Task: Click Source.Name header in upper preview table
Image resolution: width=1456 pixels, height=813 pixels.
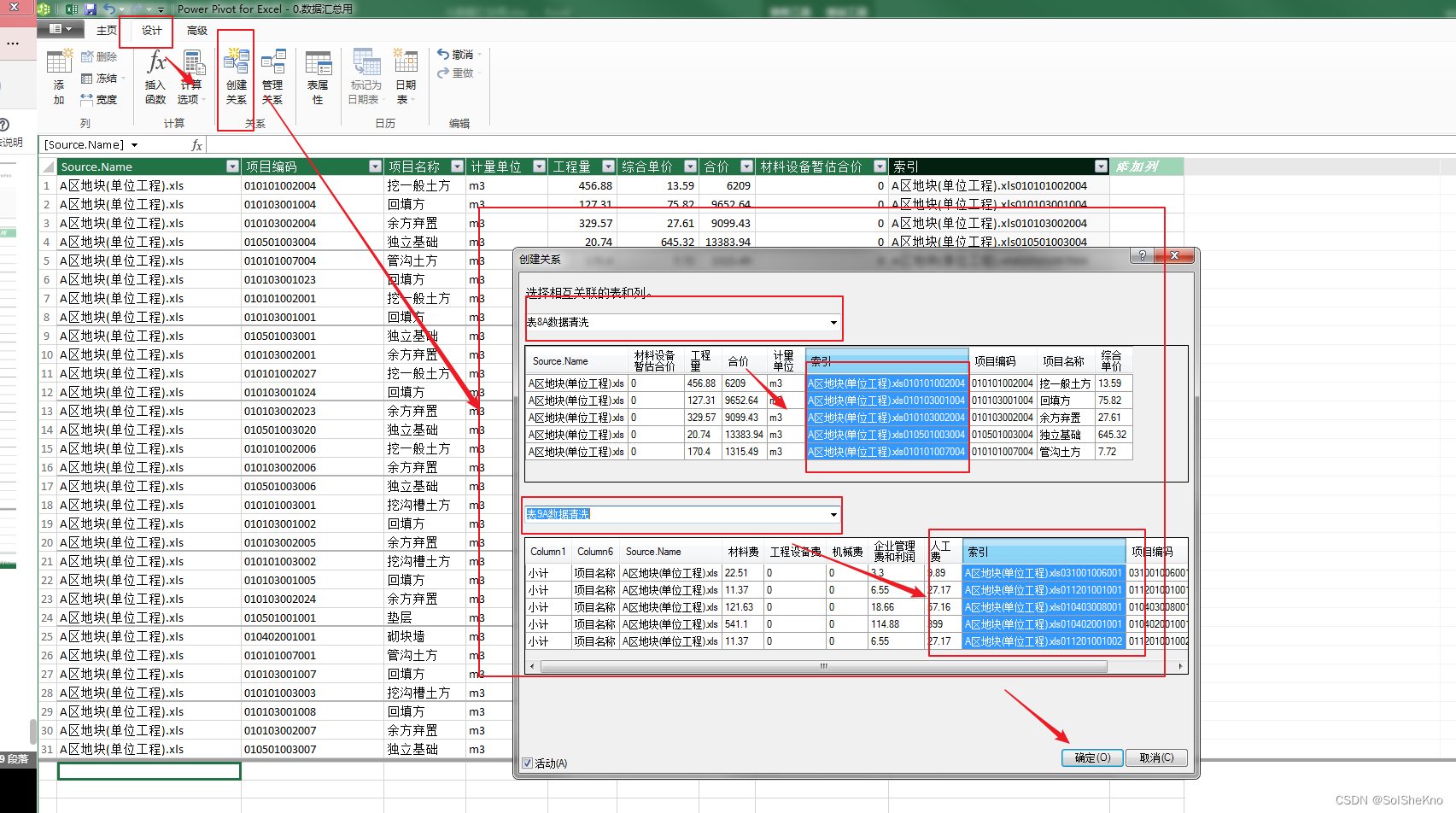Action: pyautogui.click(x=576, y=361)
